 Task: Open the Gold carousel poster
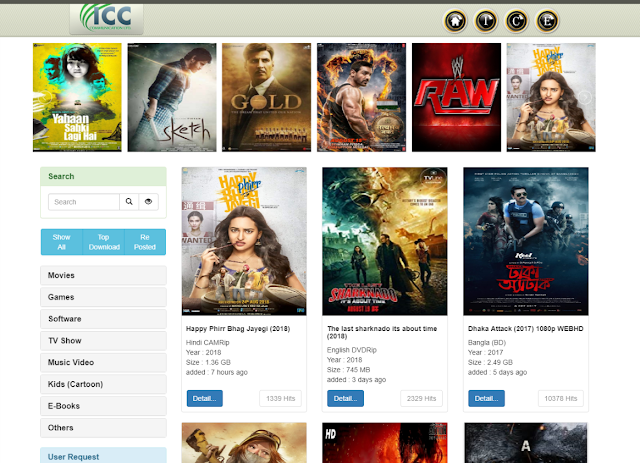(267, 97)
